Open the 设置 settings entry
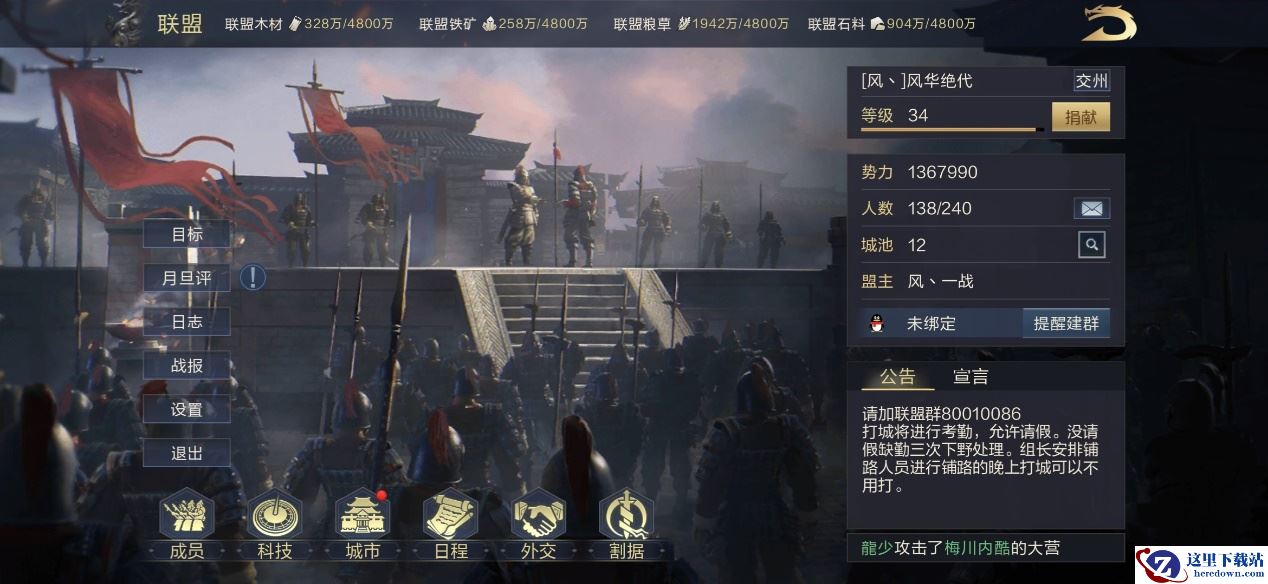Viewport: 1268px width, 584px height. [187, 409]
